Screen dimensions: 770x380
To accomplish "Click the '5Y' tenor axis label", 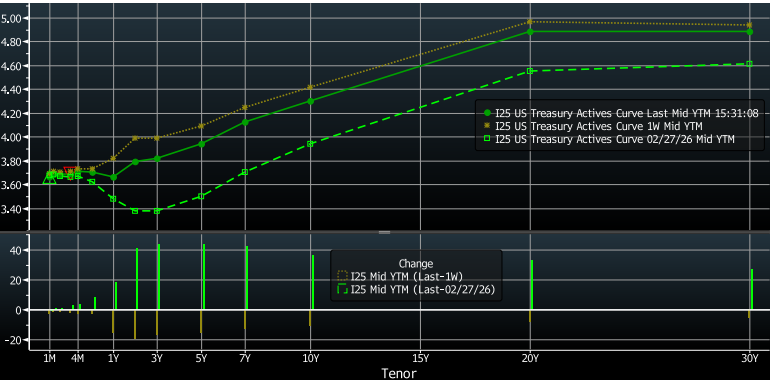I will 201,358.
